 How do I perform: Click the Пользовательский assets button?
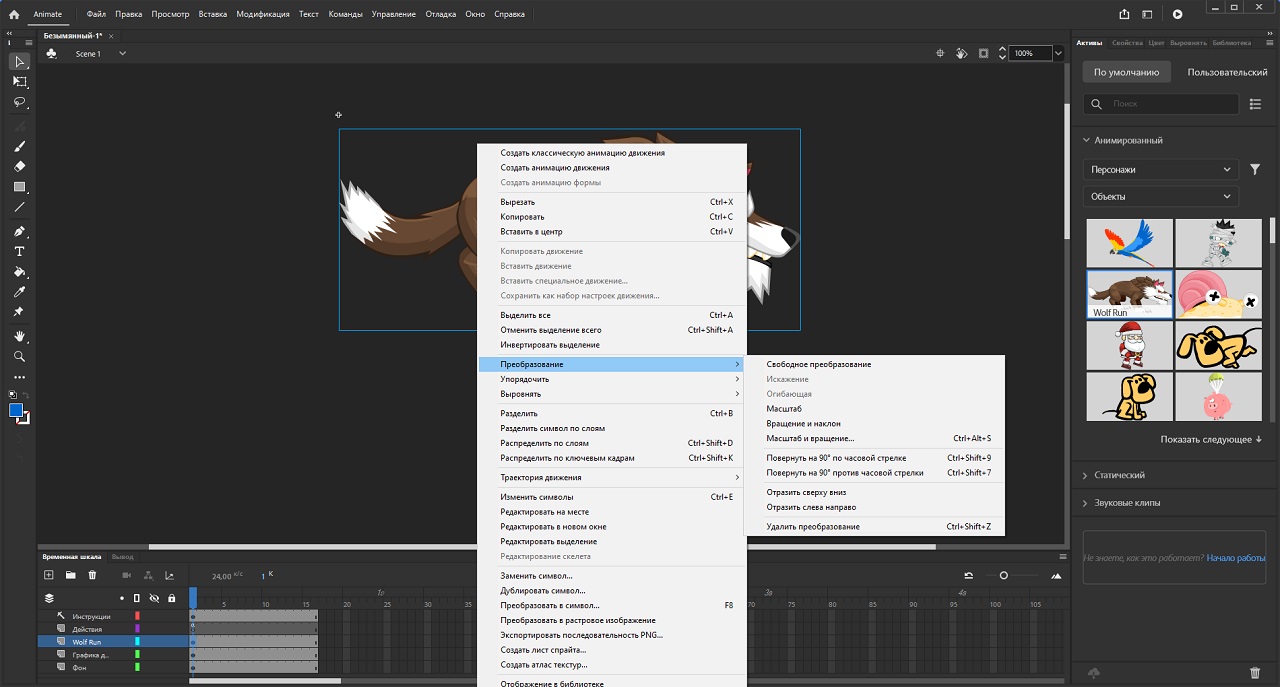coord(1226,72)
